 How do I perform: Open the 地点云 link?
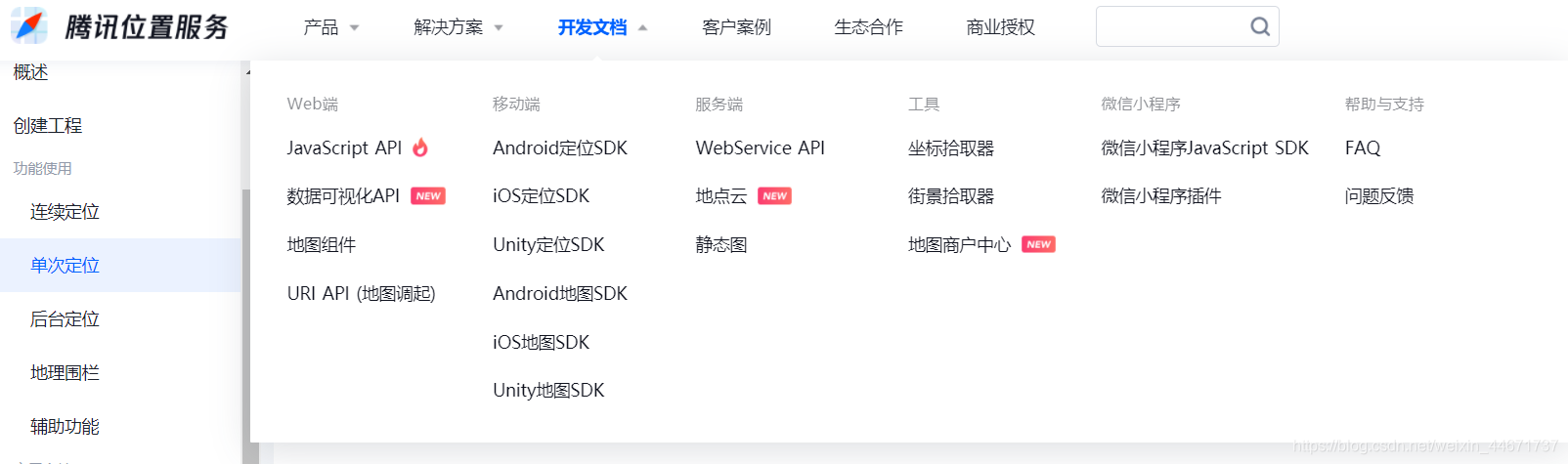(721, 196)
